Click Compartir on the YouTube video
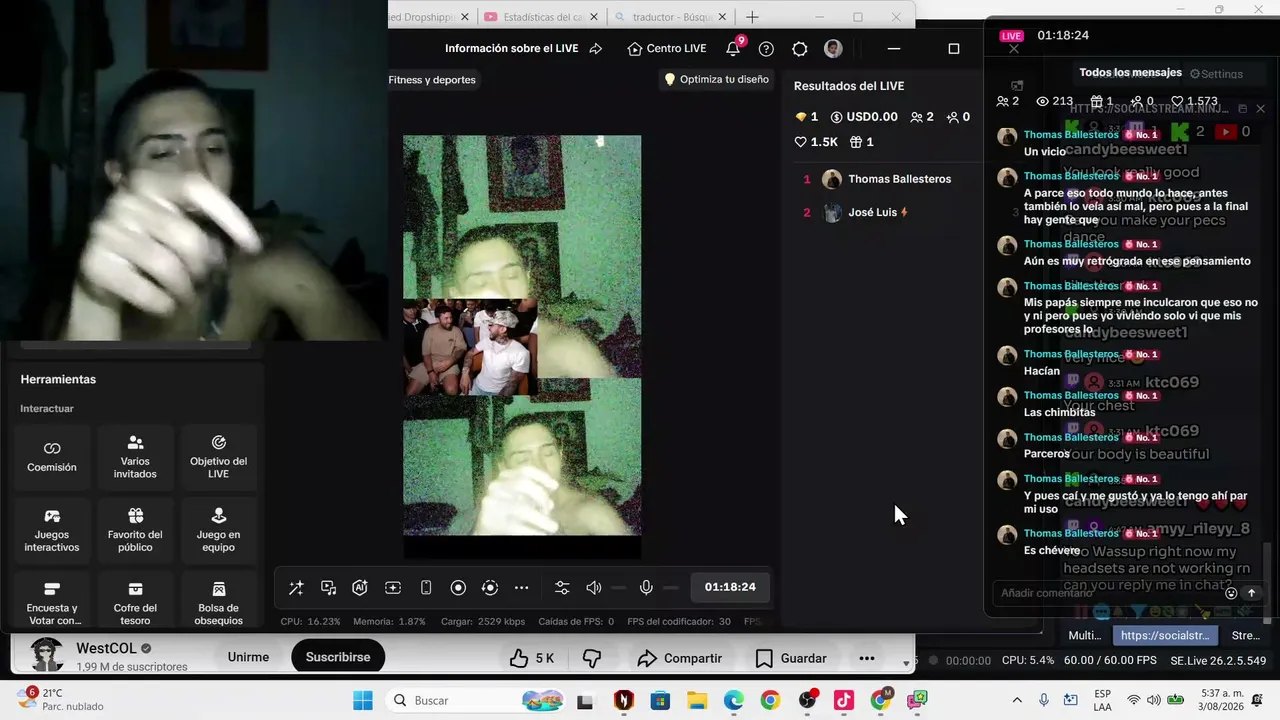The image size is (1280, 720). click(680, 658)
